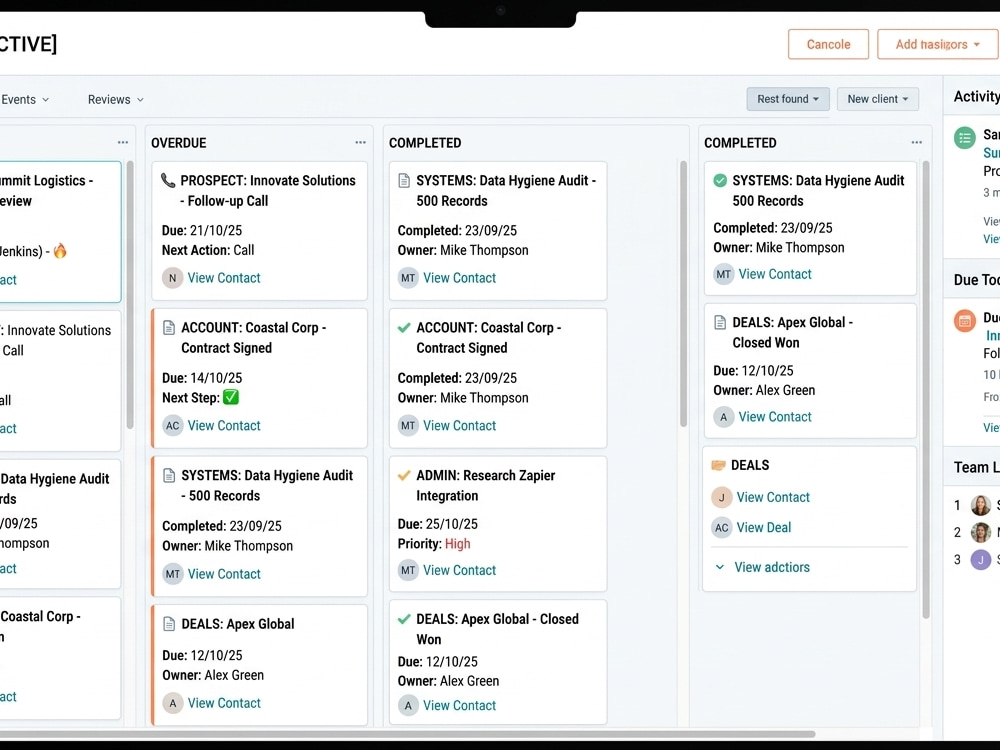Click View Contact on overdue Coastal Corp card
1000x750 pixels.
click(x=224, y=425)
